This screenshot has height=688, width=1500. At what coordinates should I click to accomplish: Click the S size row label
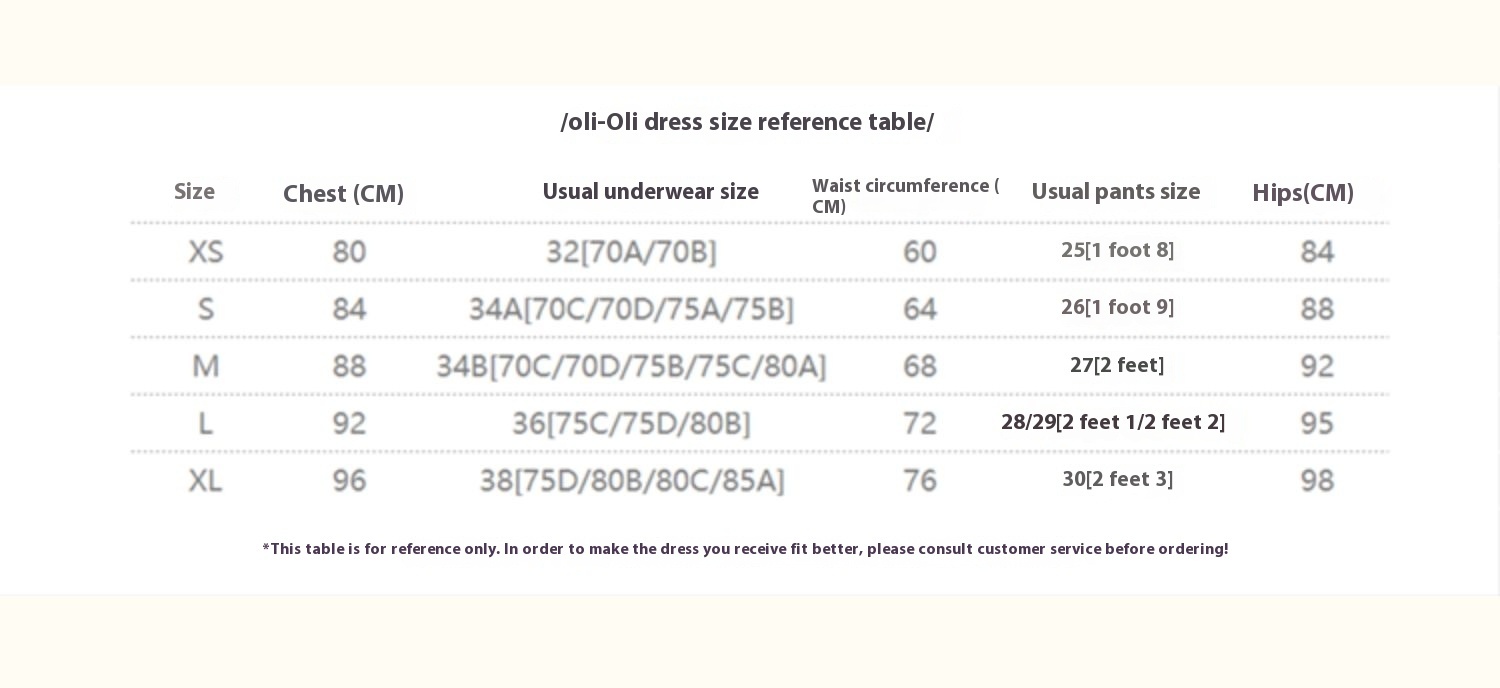point(206,309)
